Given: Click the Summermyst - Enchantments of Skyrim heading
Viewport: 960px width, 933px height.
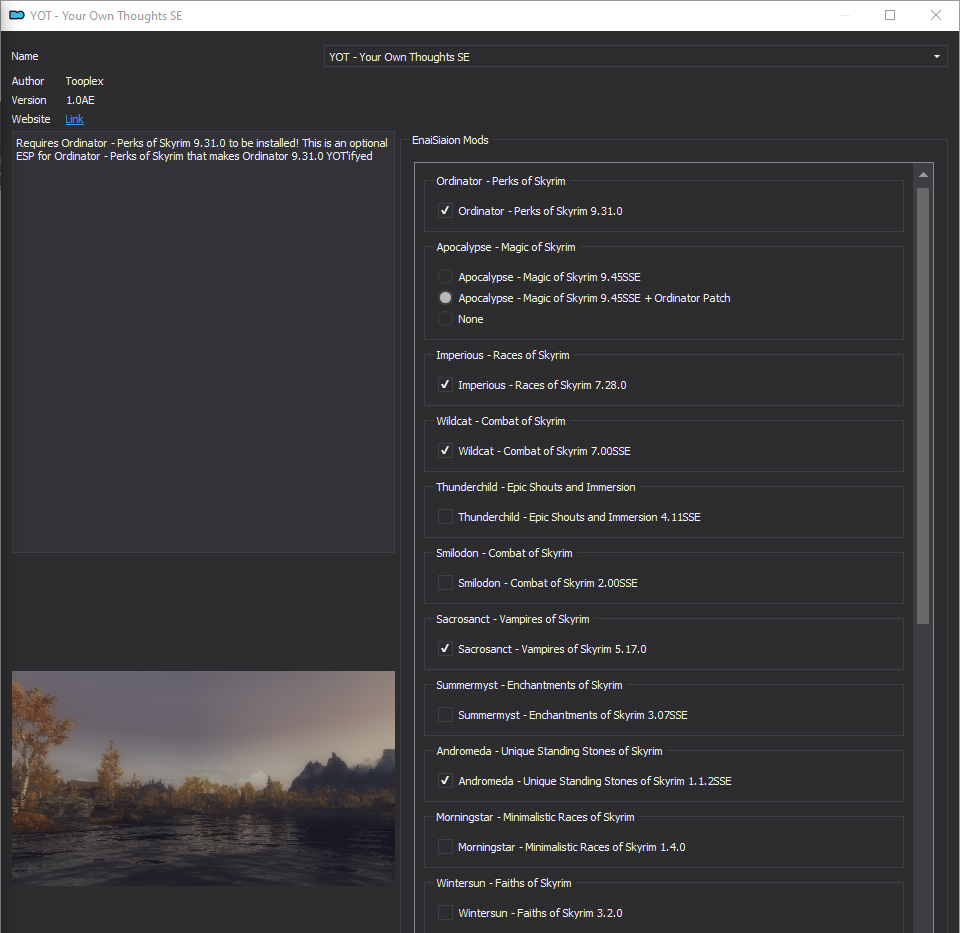Looking at the screenshot, I should (x=529, y=685).
